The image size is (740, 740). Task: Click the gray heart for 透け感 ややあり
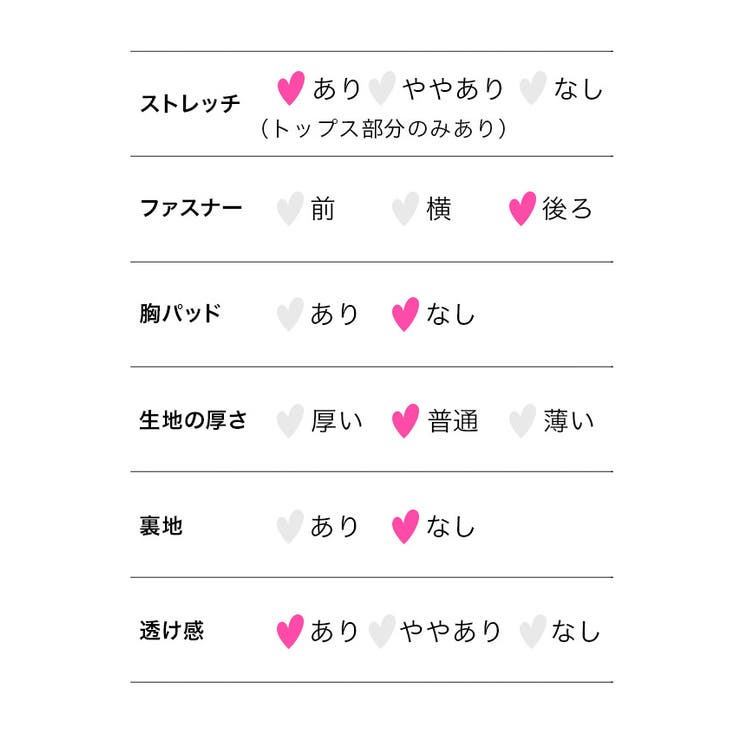pyautogui.click(x=382, y=631)
